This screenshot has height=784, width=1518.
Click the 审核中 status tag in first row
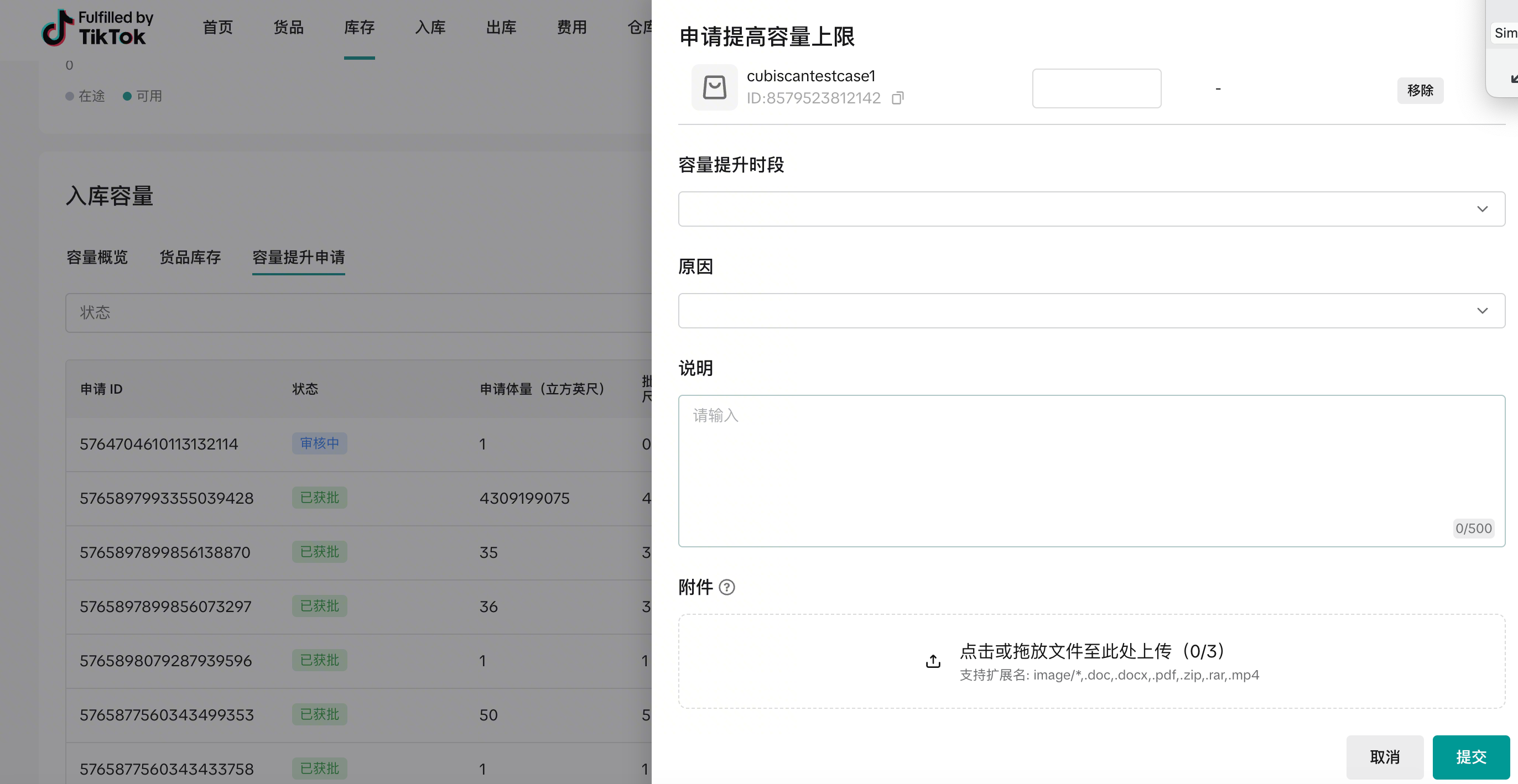pyautogui.click(x=319, y=443)
